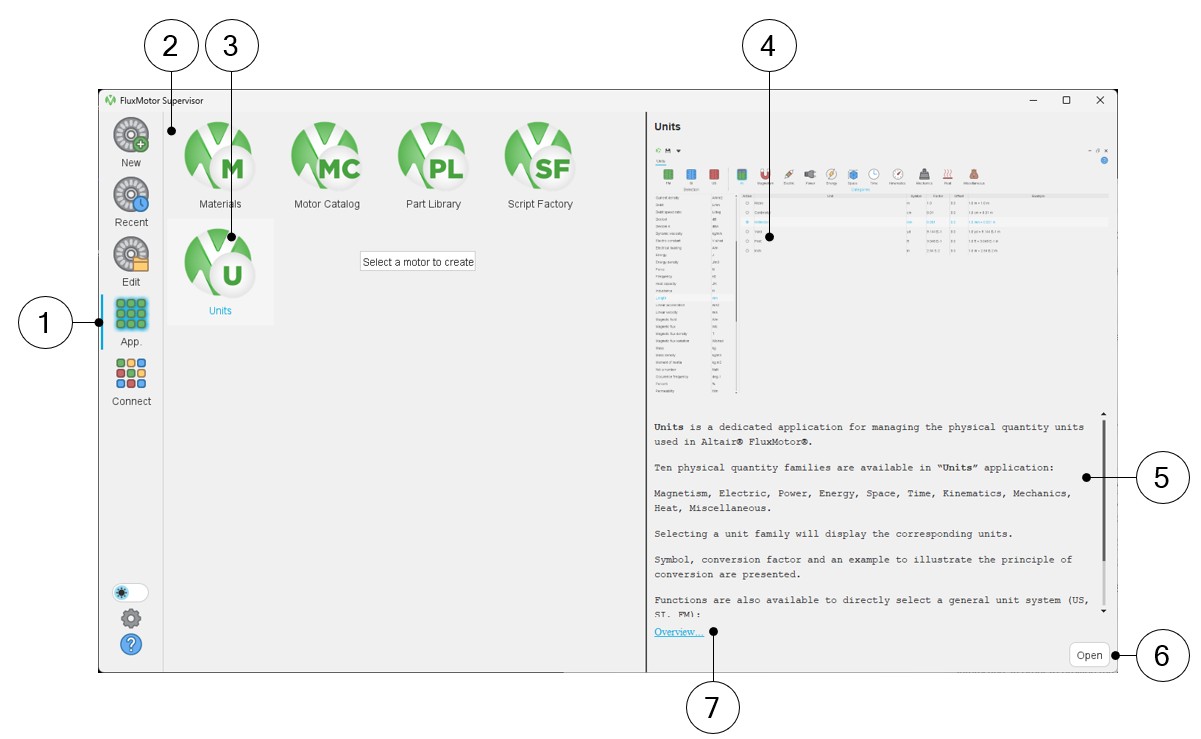The image size is (1201, 739).
Task: Maximize the FluxMotor Supervisor window
Action: 1066,100
